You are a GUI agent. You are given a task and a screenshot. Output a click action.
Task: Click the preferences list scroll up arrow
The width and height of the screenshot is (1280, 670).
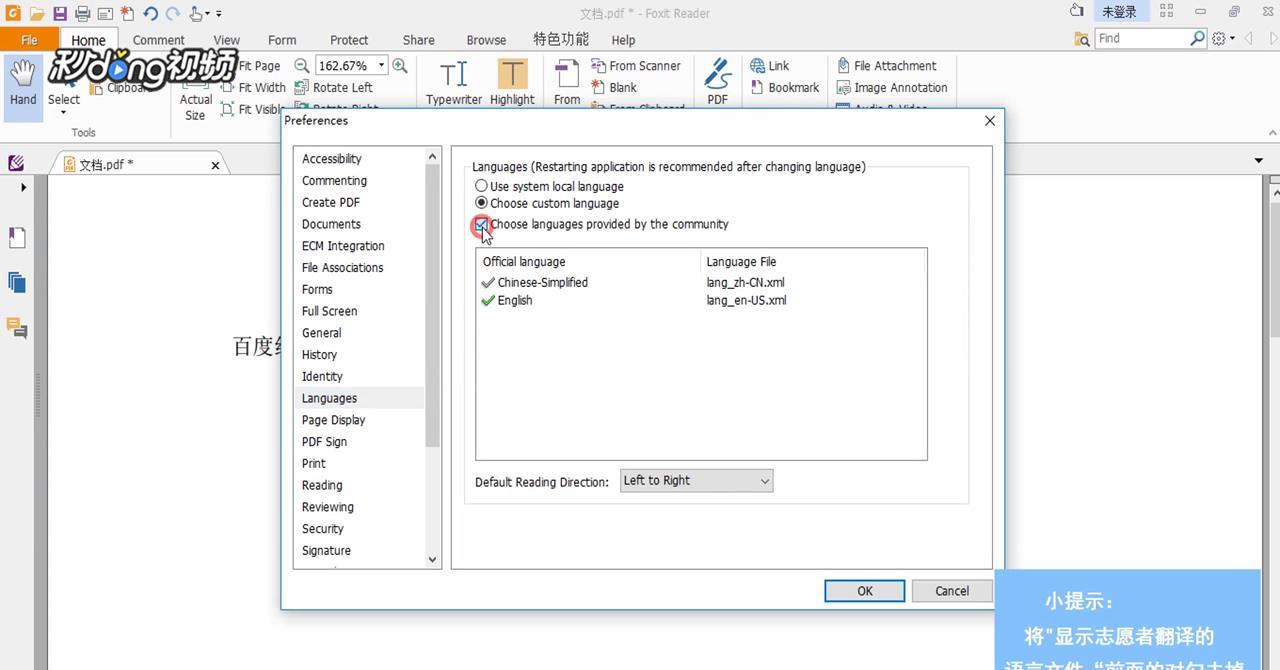pyautogui.click(x=433, y=157)
